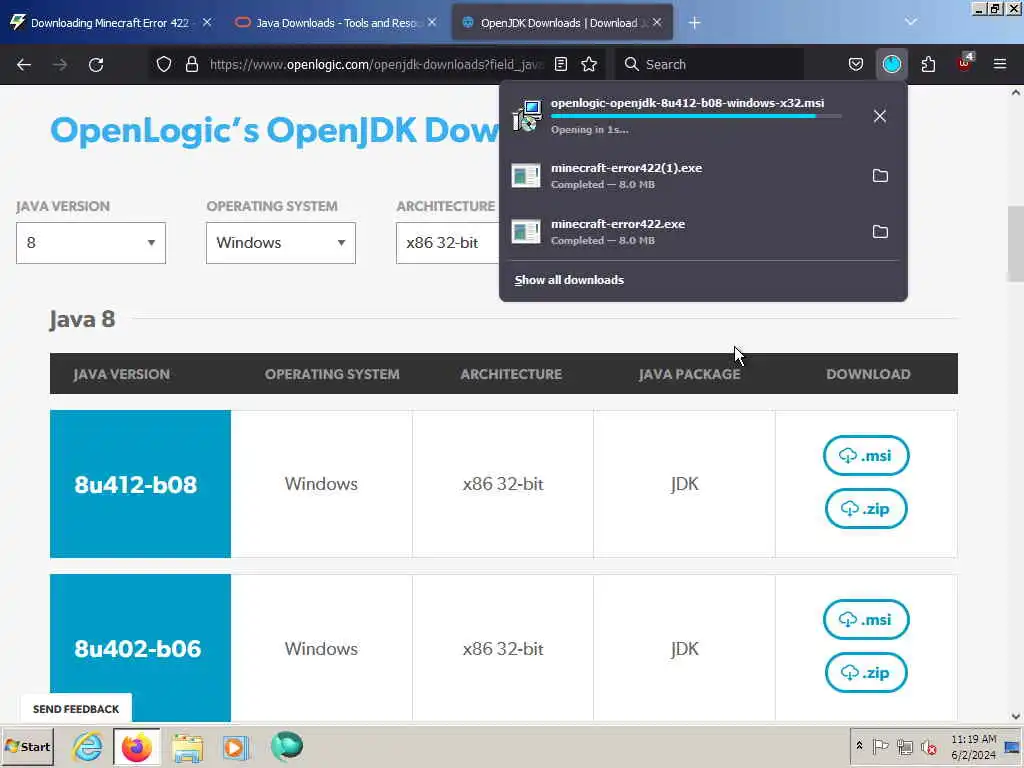This screenshot has height=768, width=1024.
Task: Close the Java Downloads tab
Action: tap(432, 22)
